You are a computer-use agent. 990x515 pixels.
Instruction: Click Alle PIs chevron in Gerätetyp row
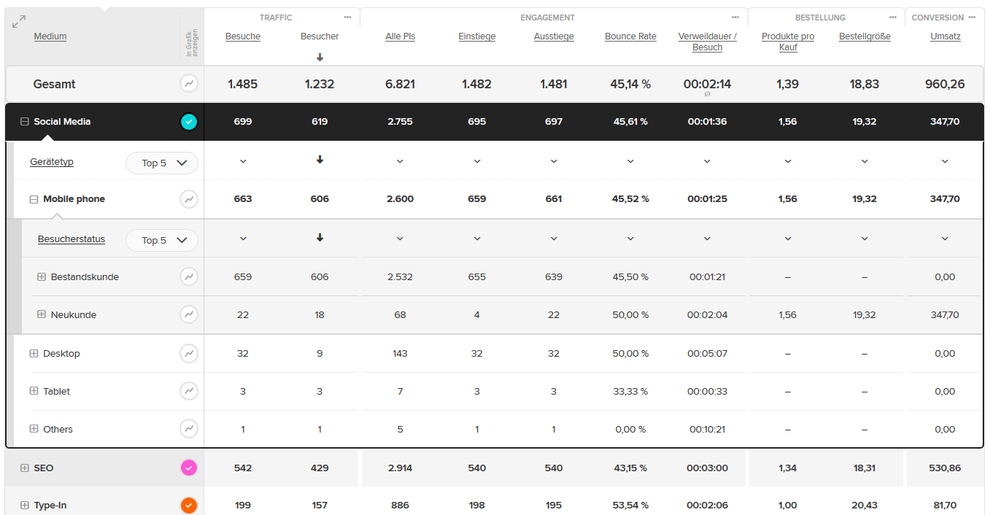coord(400,162)
